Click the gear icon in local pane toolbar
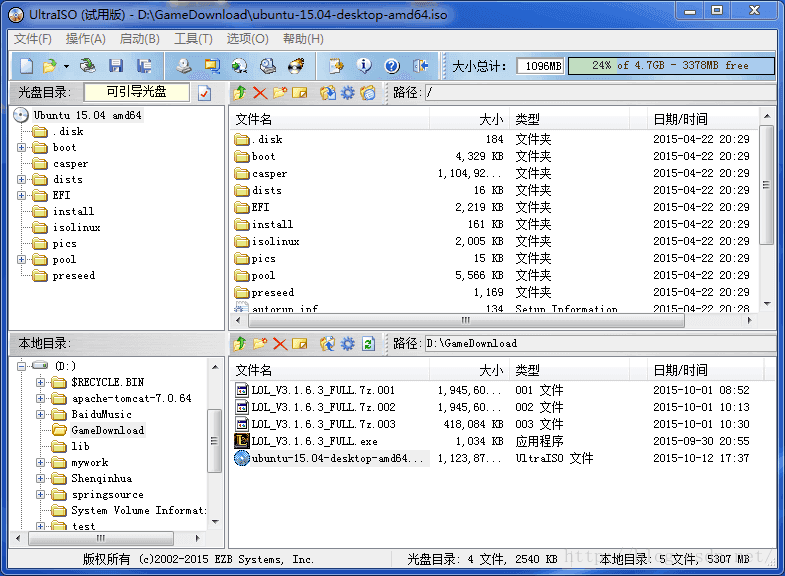 click(x=347, y=344)
